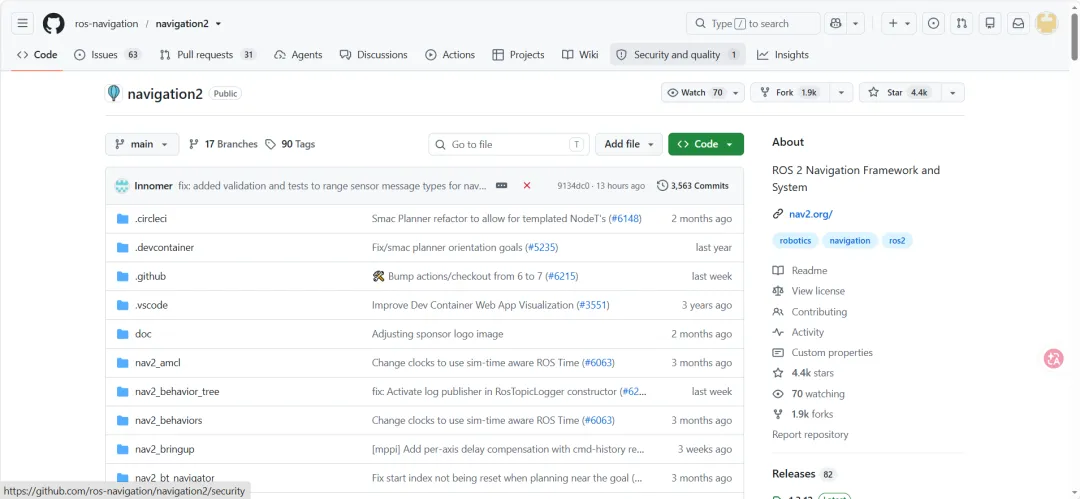1080x499 pixels.
Task: Open View license link
Action: (x=808, y=291)
